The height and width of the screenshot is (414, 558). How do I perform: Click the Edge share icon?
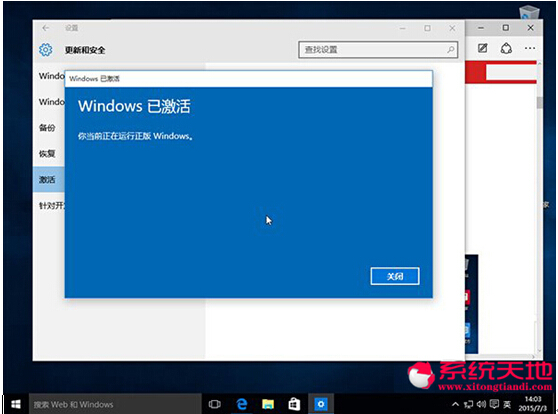tap(506, 48)
